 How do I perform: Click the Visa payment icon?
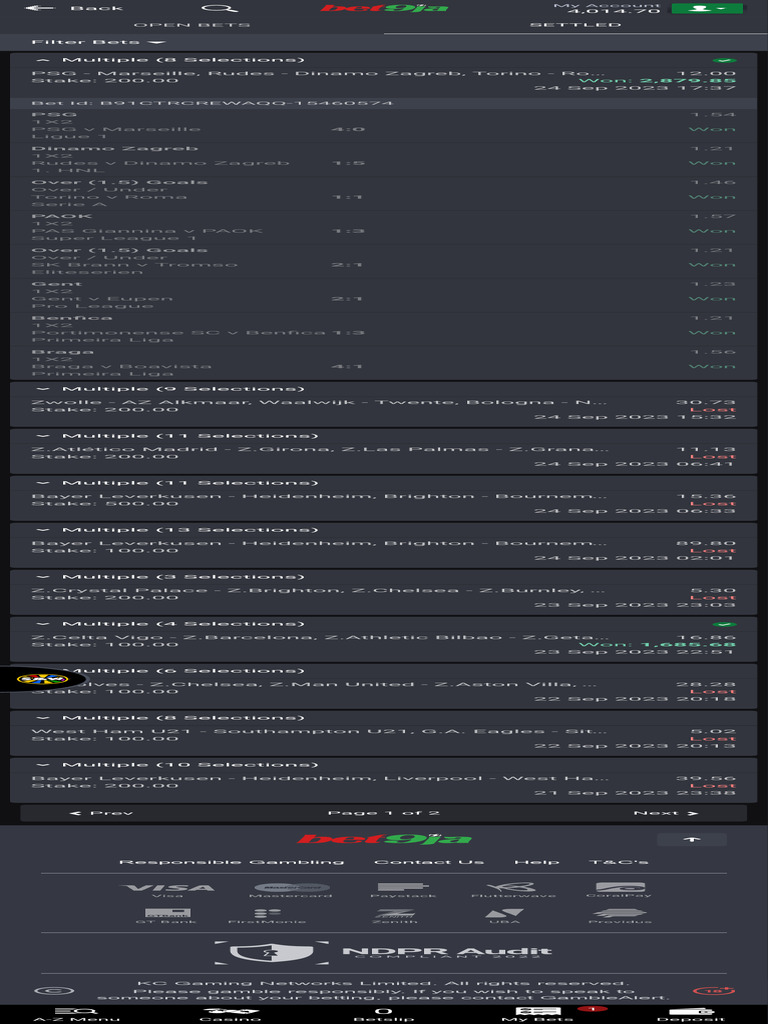(167, 889)
